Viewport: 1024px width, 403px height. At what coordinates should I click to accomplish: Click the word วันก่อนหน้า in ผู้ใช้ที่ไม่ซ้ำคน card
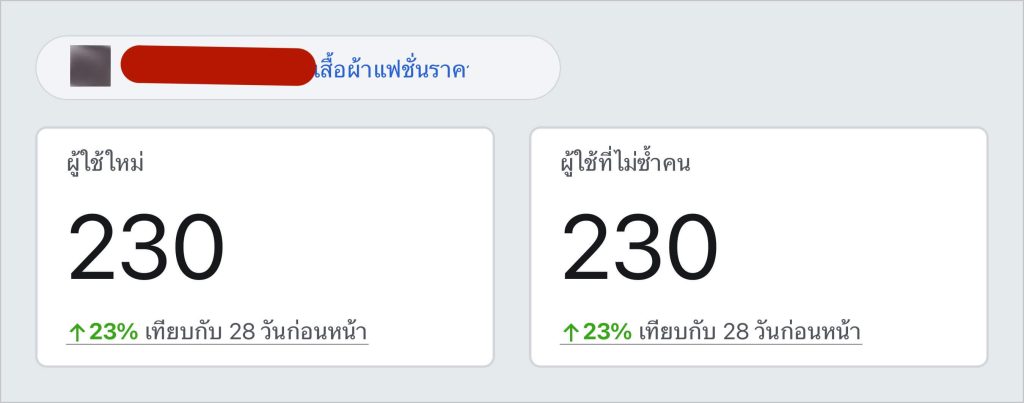tap(808, 331)
